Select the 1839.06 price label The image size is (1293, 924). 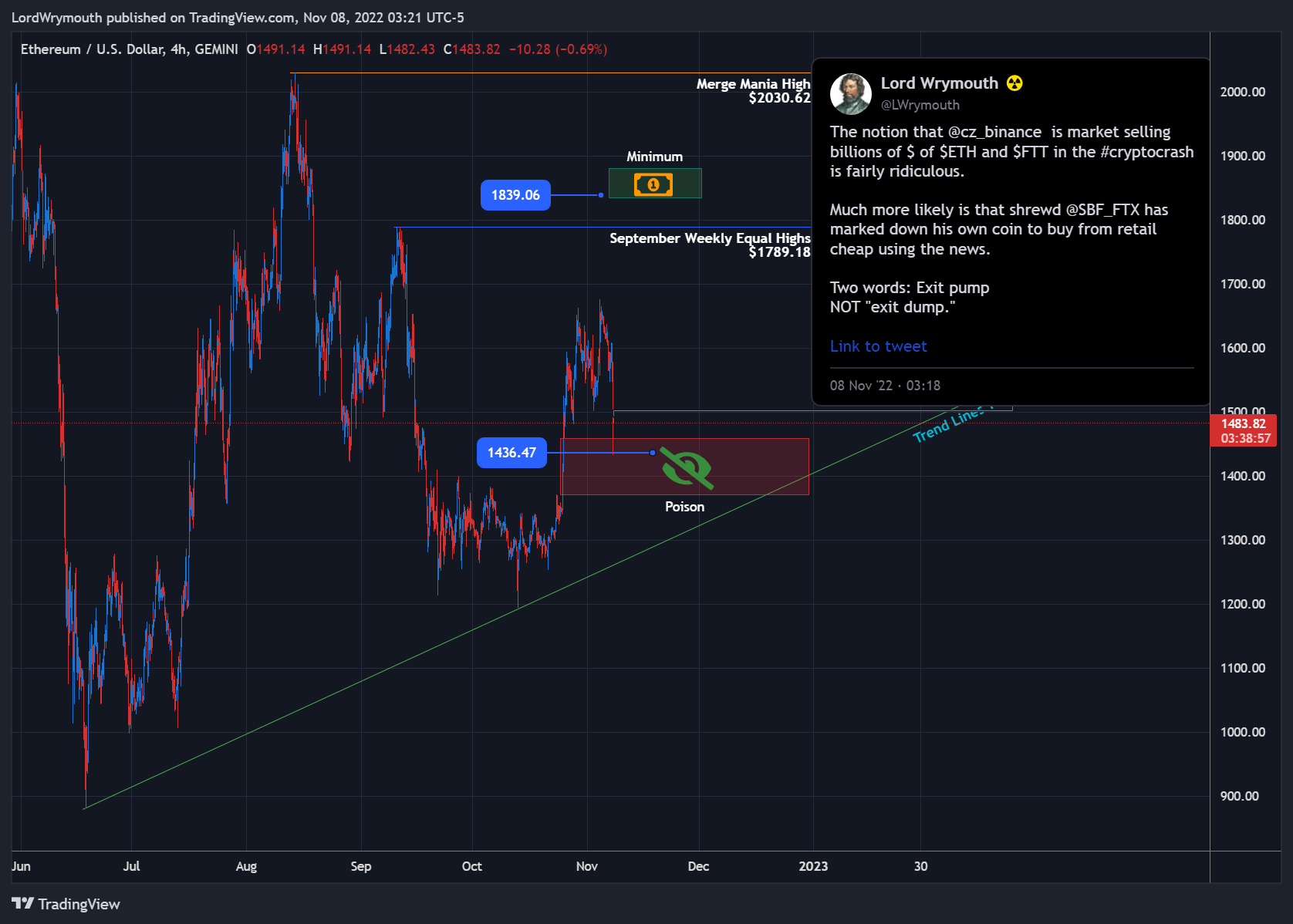515,195
